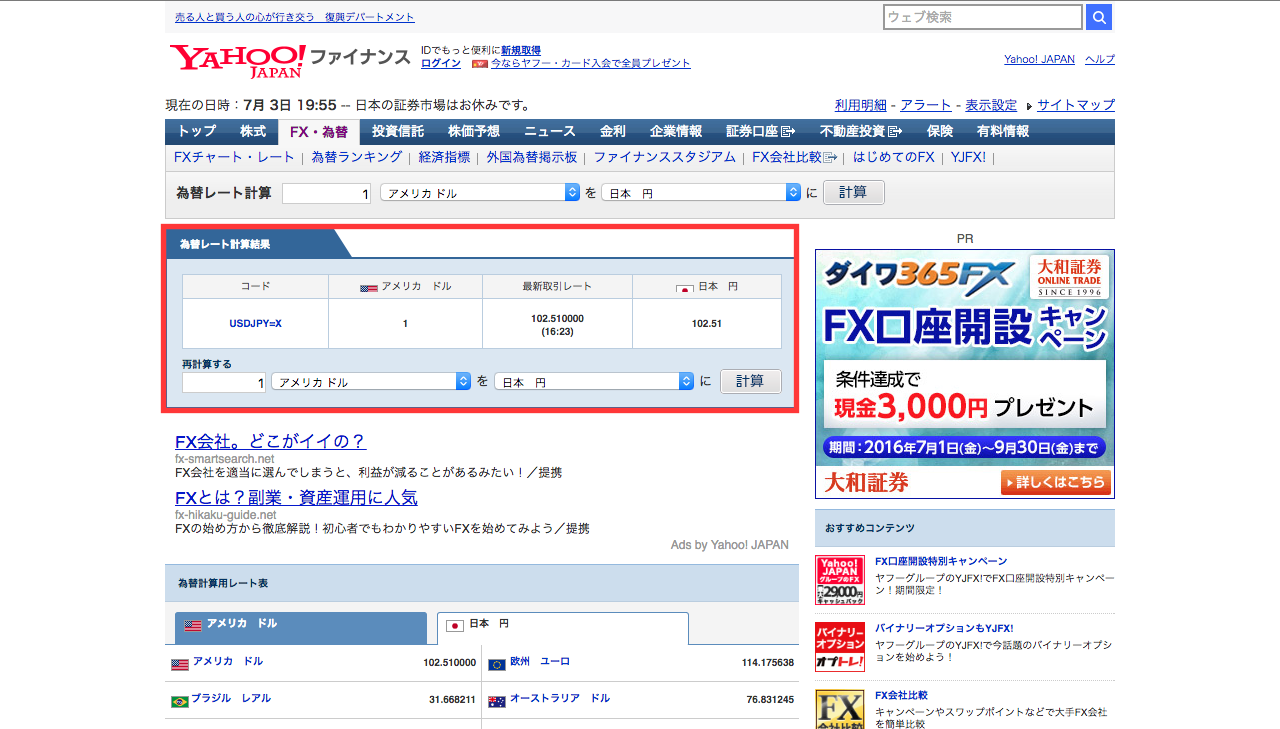Switch to the 日本 円 rate table tab

pyautogui.click(x=563, y=627)
